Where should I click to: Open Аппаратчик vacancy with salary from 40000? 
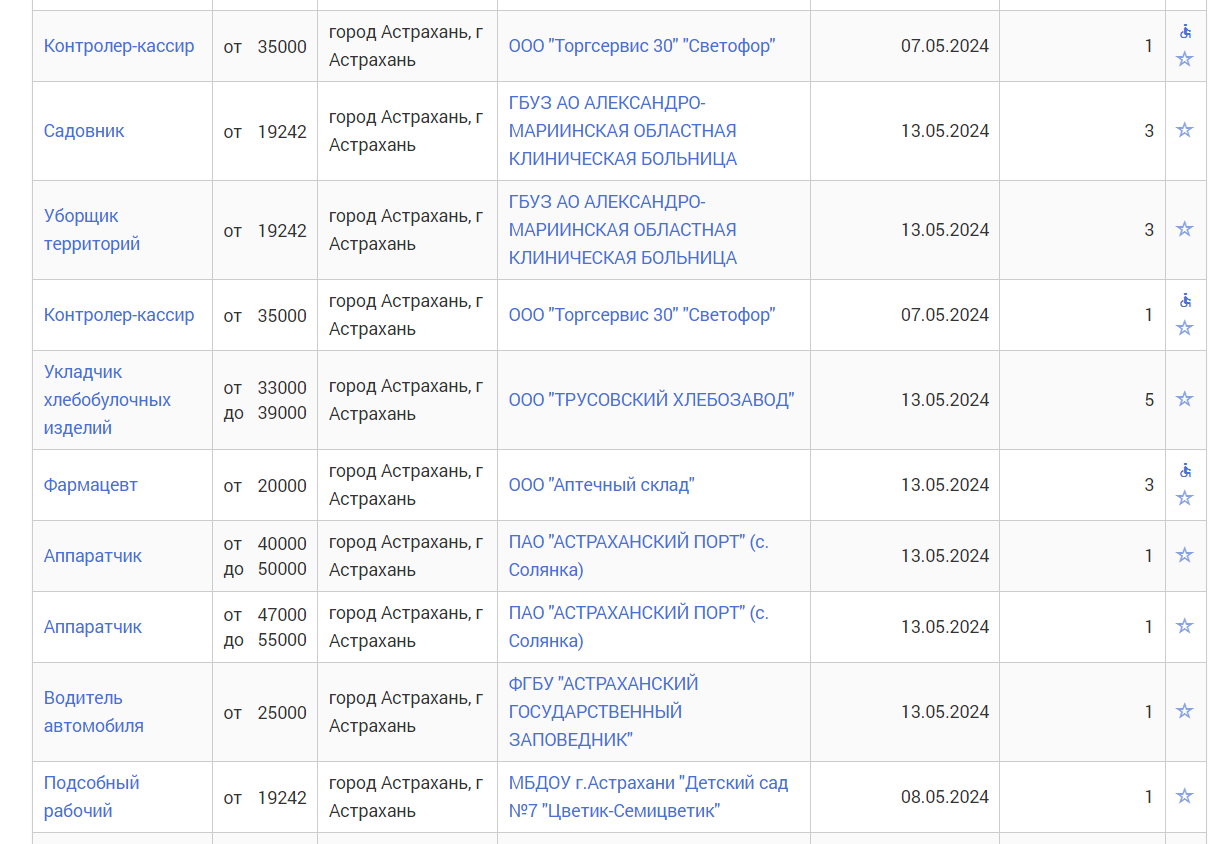93,556
